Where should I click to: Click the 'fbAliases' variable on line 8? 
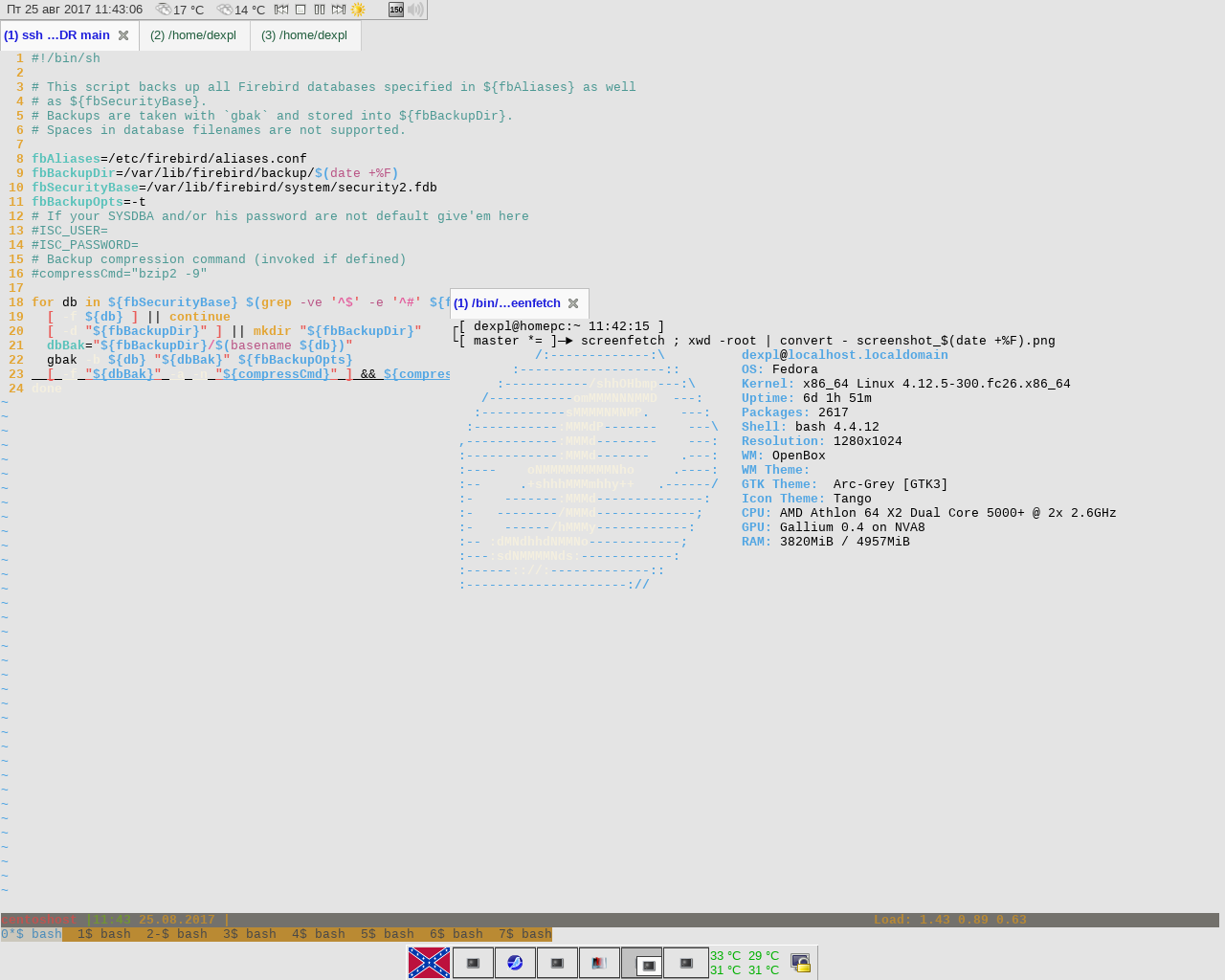66,159
